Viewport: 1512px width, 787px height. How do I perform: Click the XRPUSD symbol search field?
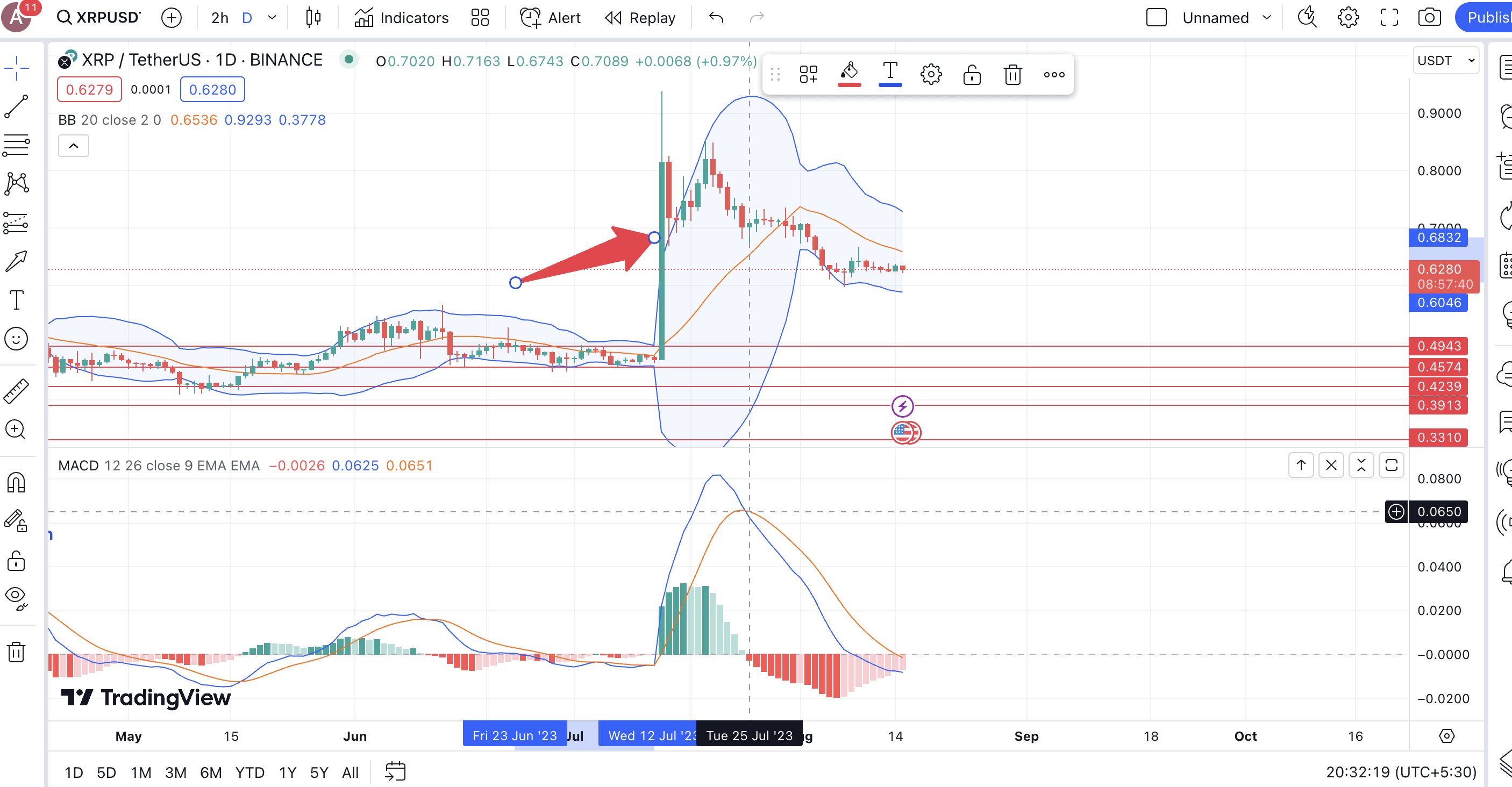(x=98, y=18)
